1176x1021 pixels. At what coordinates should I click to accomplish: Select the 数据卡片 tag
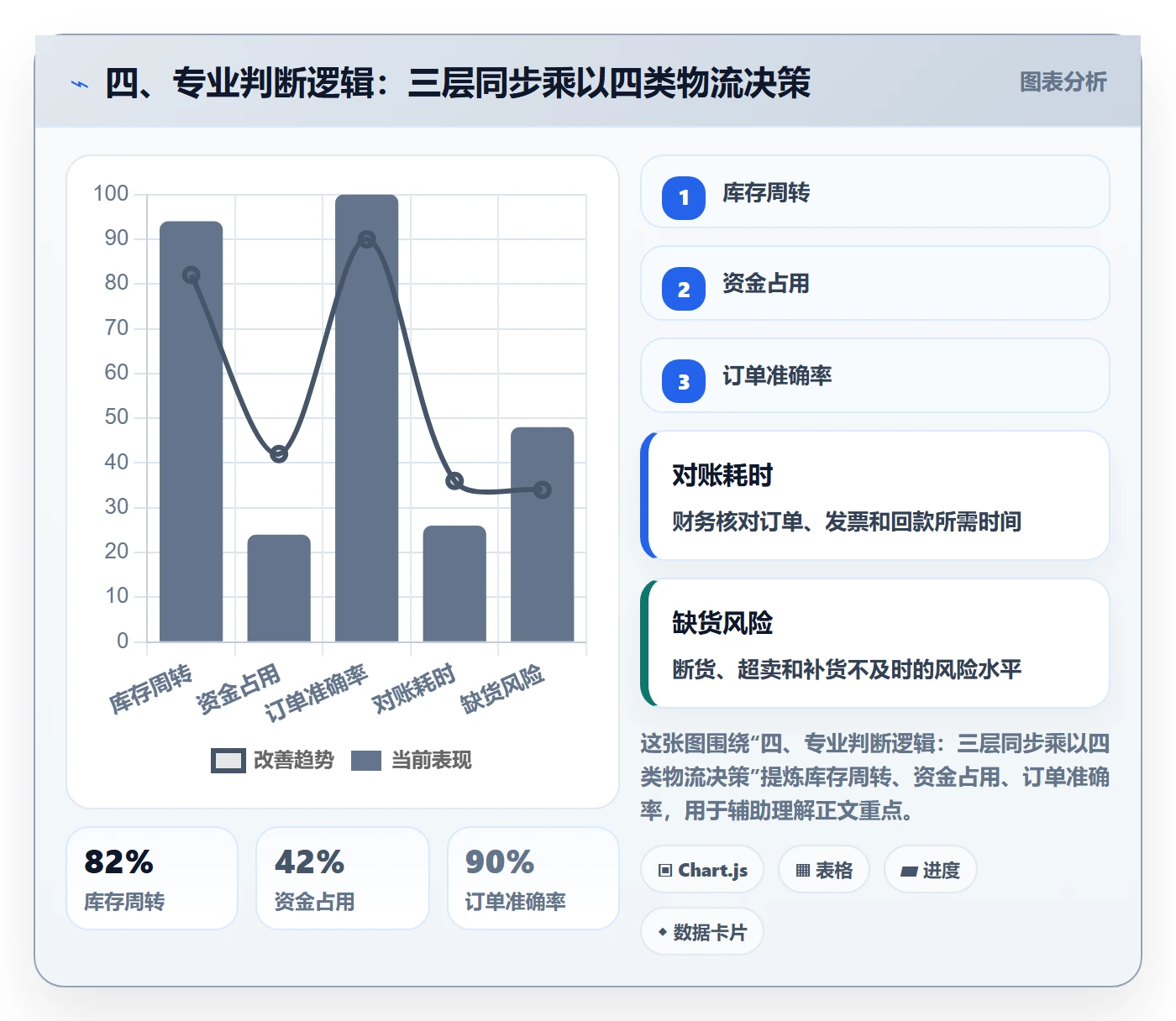click(x=702, y=932)
